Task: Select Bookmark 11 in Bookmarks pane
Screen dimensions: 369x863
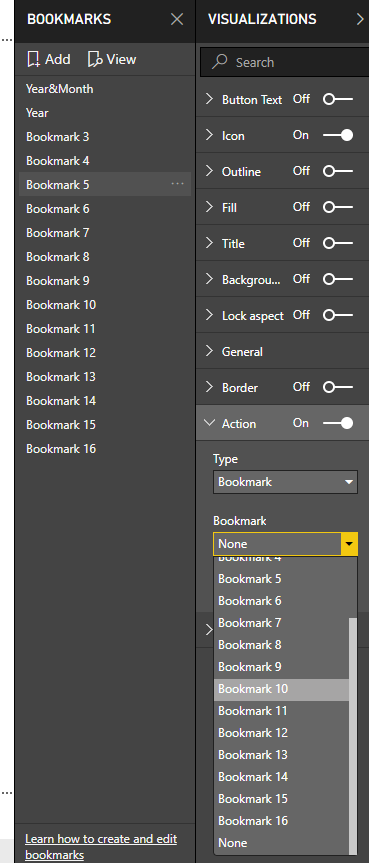Action: point(105,329)
